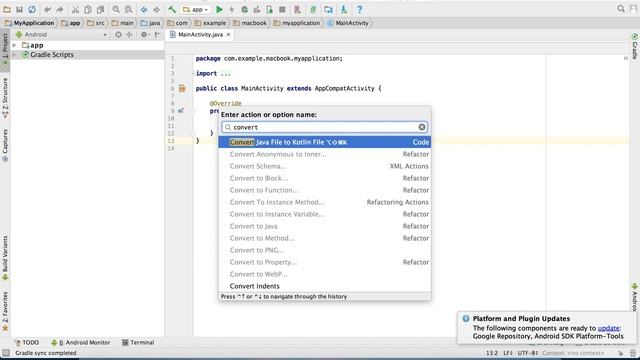Close the MainActivity.java tab

[229, 35]
